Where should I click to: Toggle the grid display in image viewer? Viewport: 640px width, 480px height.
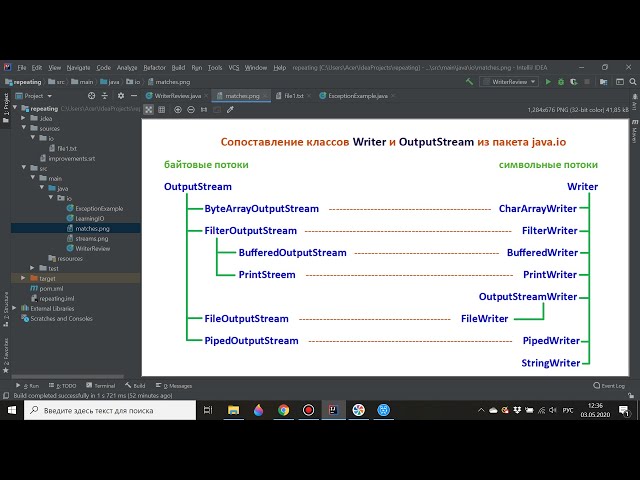(162, 109)
